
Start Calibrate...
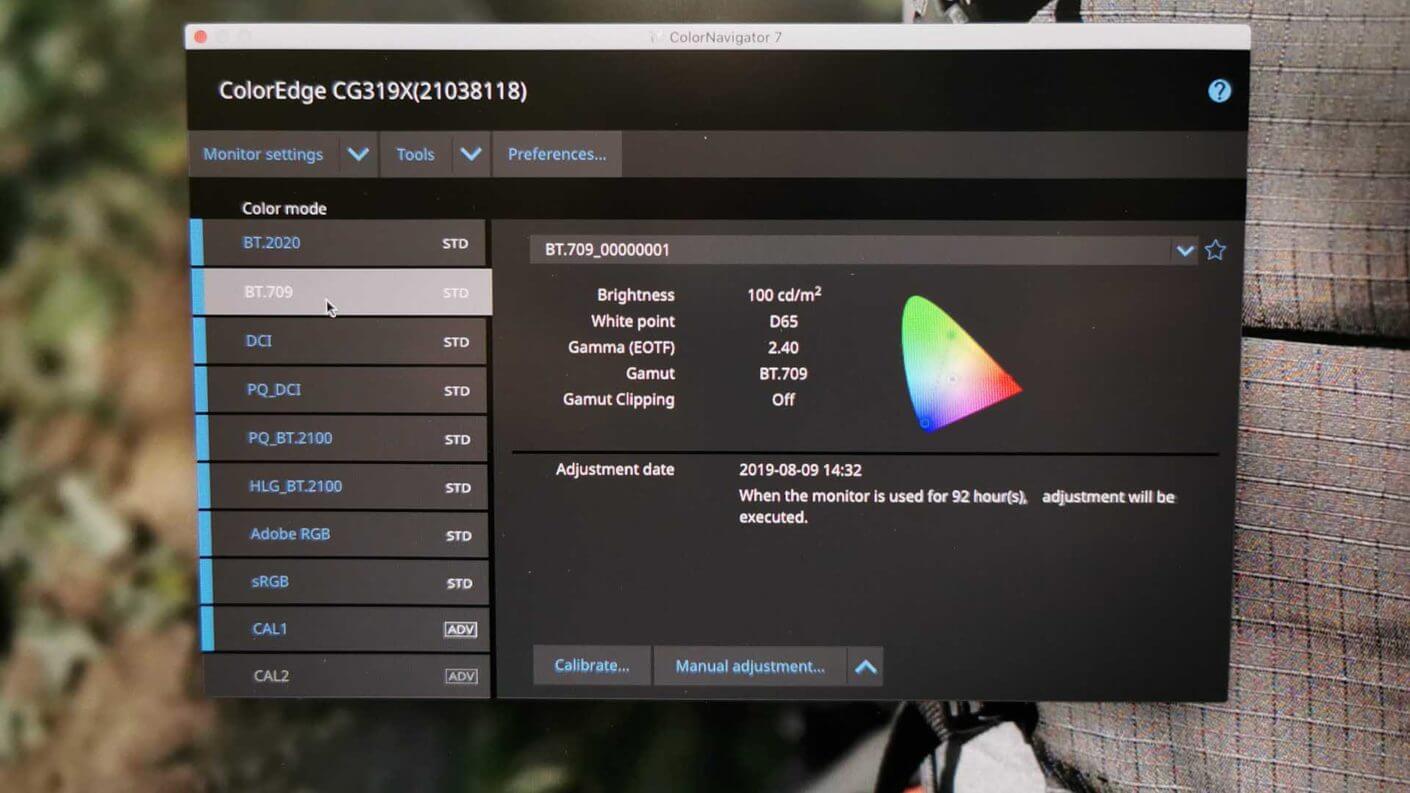point(592,666)
